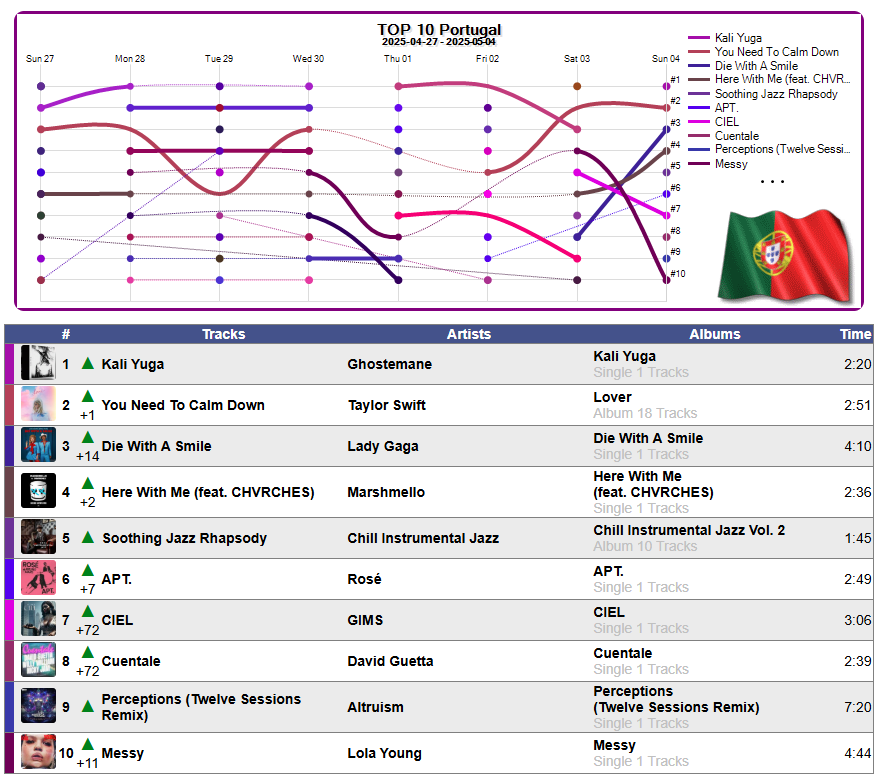Open artist Lady Gaga

point(383,446)
